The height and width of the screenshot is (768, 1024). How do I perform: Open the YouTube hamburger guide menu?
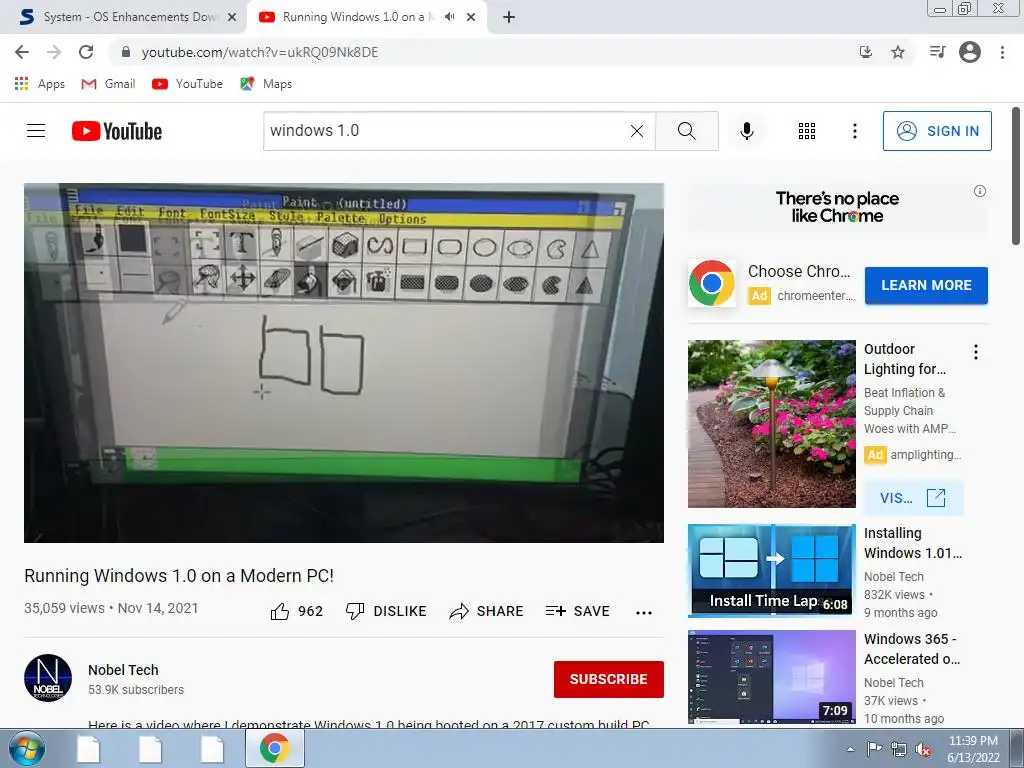click(x=36, y=131)
